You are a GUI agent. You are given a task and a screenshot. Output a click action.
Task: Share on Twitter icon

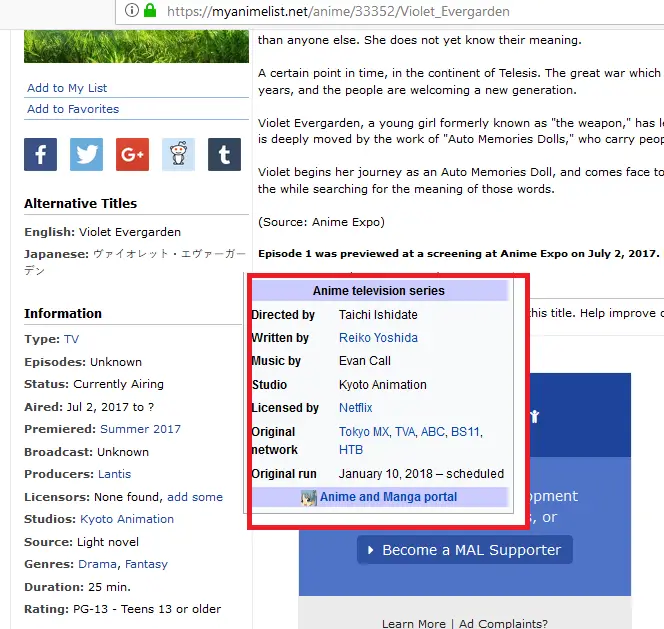86,155
